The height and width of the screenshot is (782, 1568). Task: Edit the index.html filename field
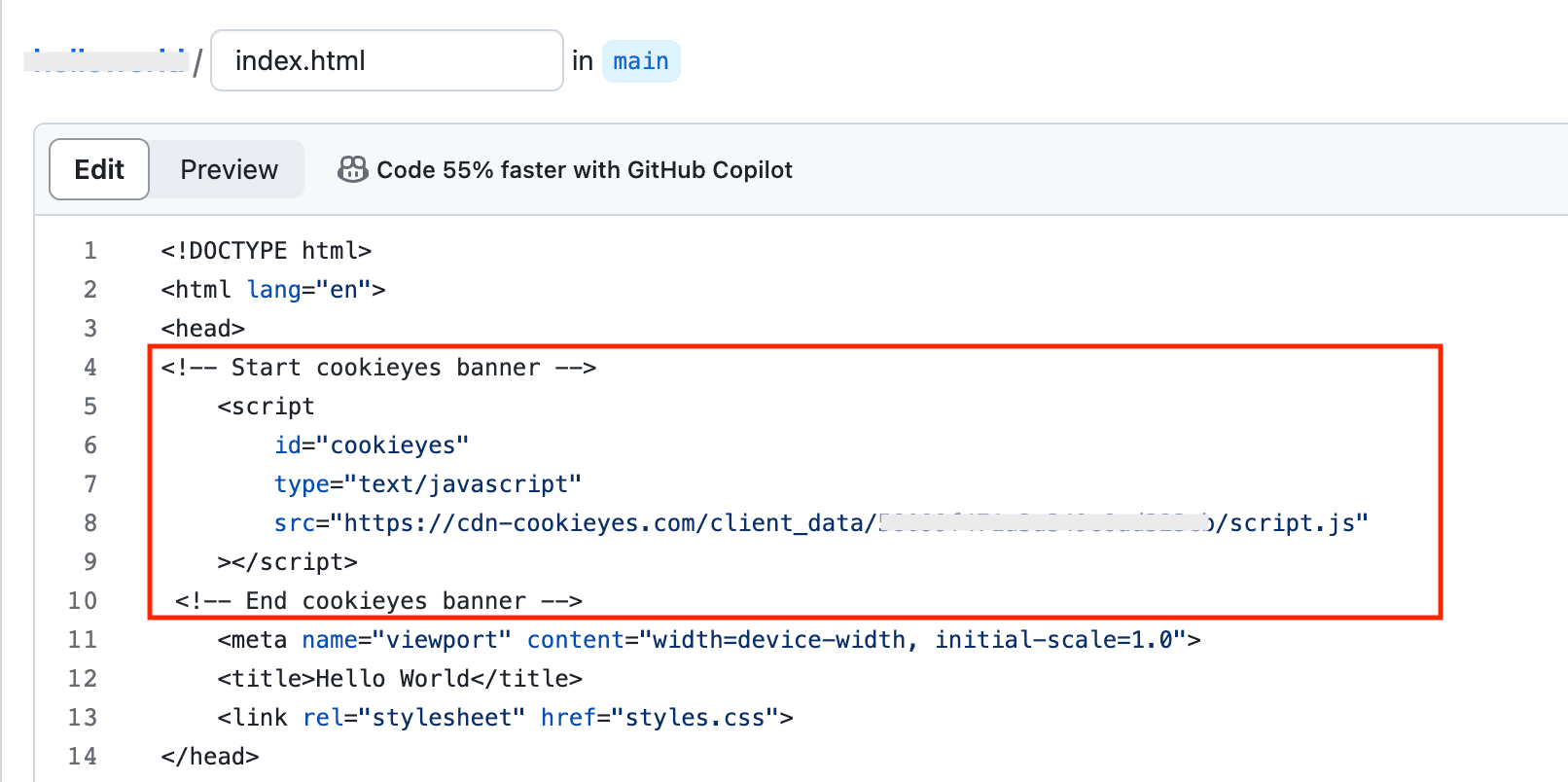(387, 60)
